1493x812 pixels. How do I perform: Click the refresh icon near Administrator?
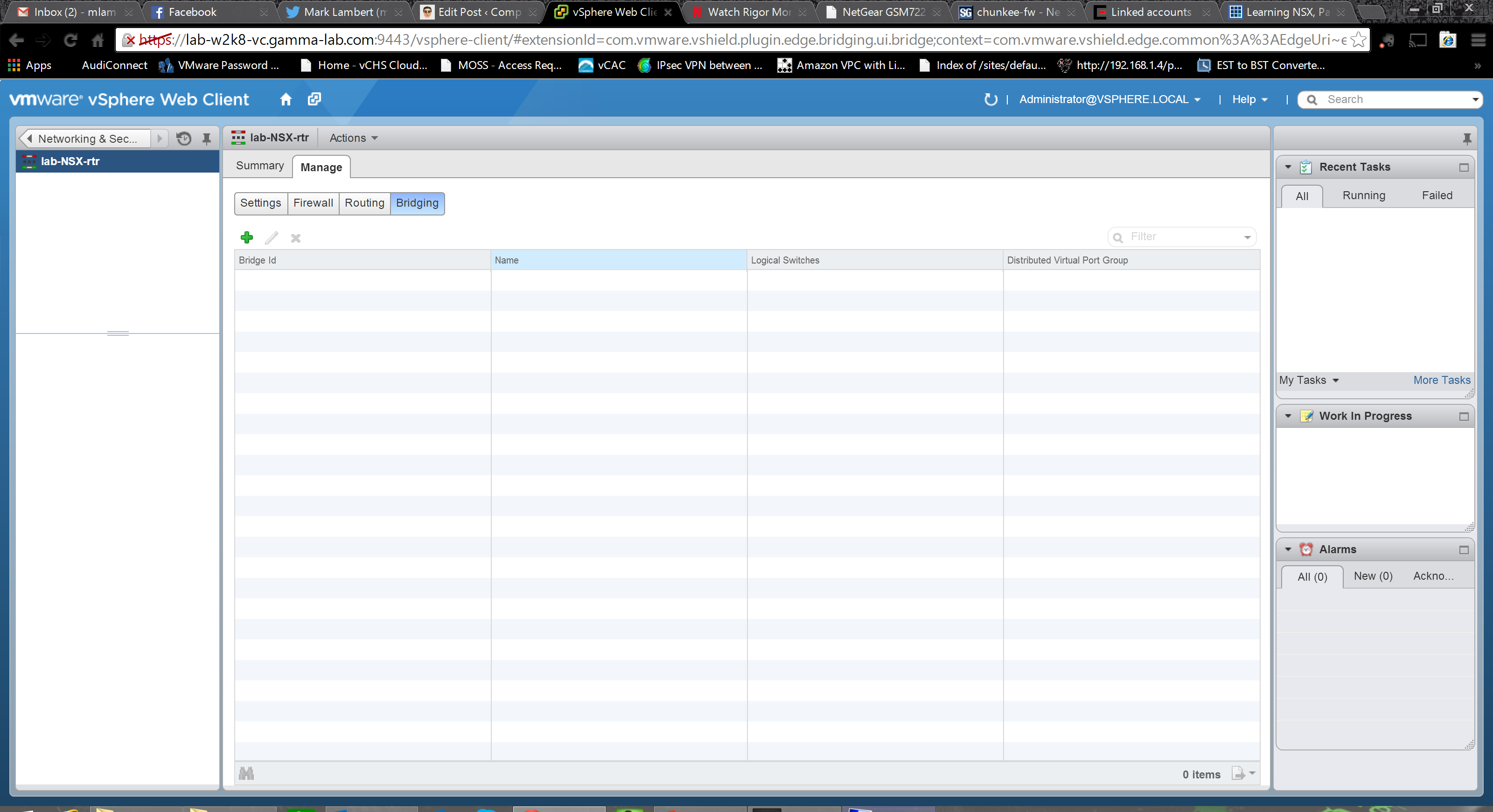click(x=991, y=99)
